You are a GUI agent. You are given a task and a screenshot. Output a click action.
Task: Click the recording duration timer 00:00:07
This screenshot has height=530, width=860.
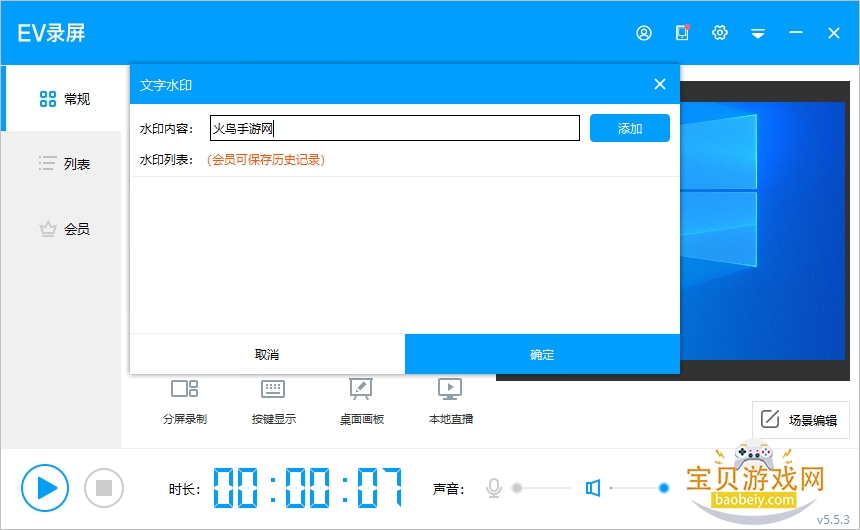click(307, 487)
